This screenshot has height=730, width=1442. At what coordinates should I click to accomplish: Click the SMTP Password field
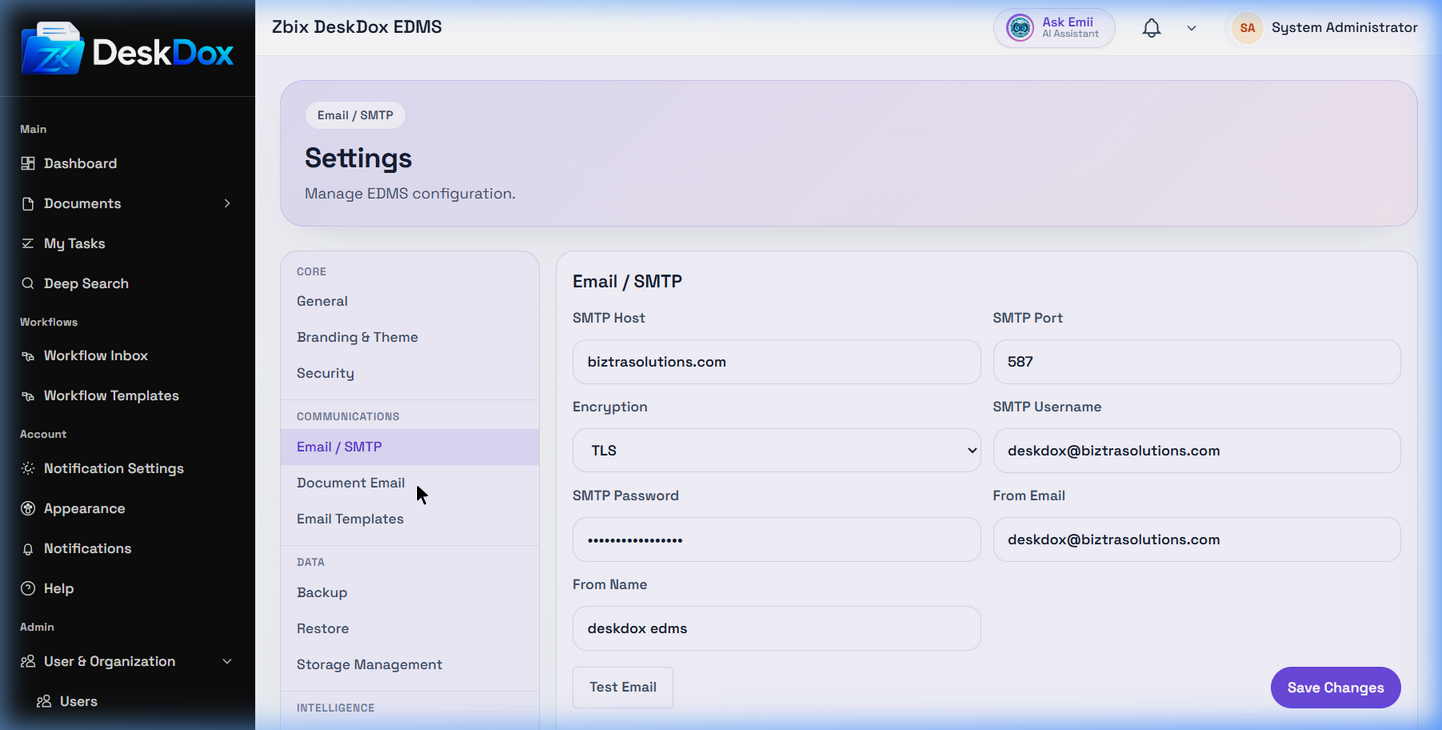click(x=776, y=539)
